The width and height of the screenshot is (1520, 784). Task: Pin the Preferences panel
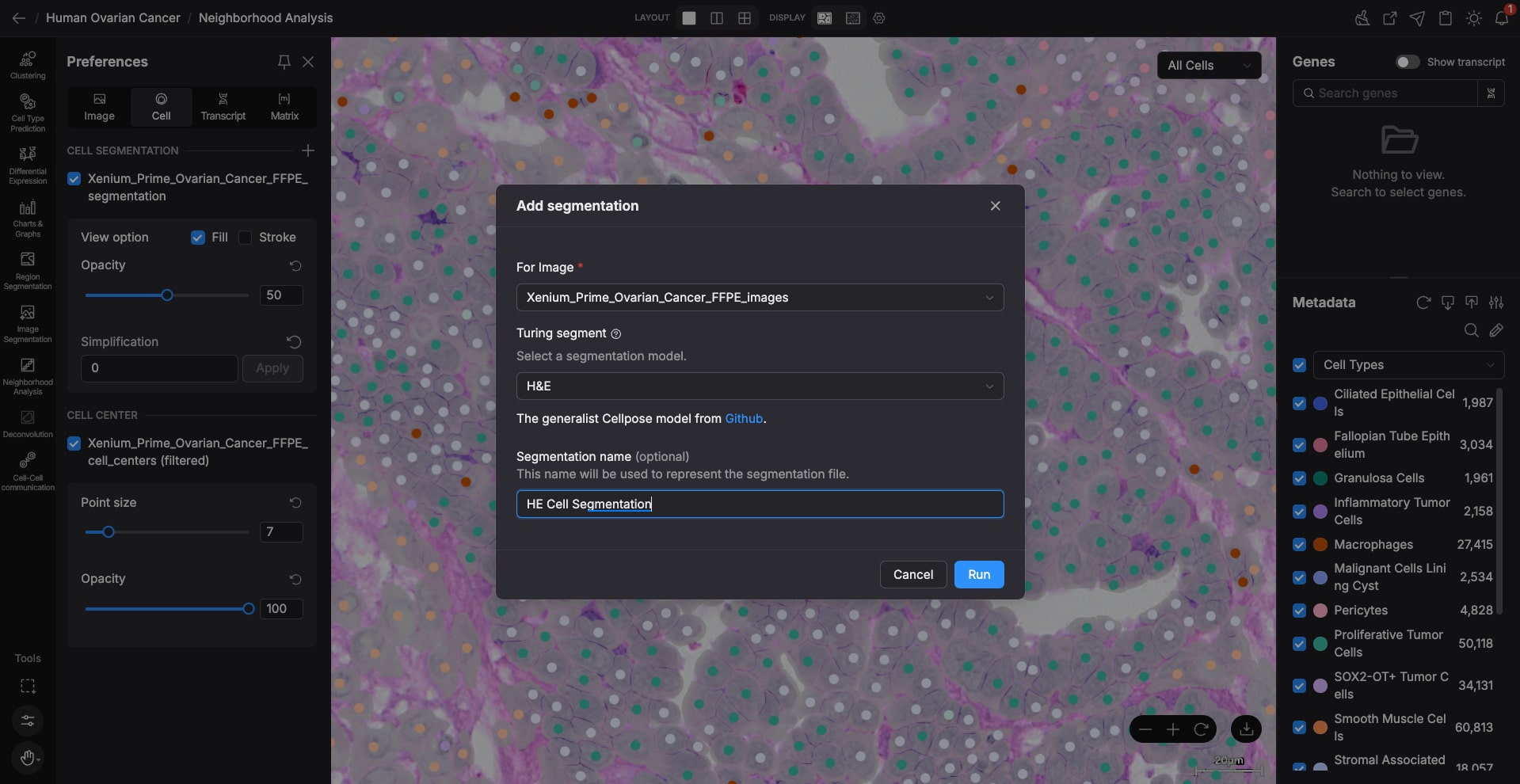tap(284, 62)
